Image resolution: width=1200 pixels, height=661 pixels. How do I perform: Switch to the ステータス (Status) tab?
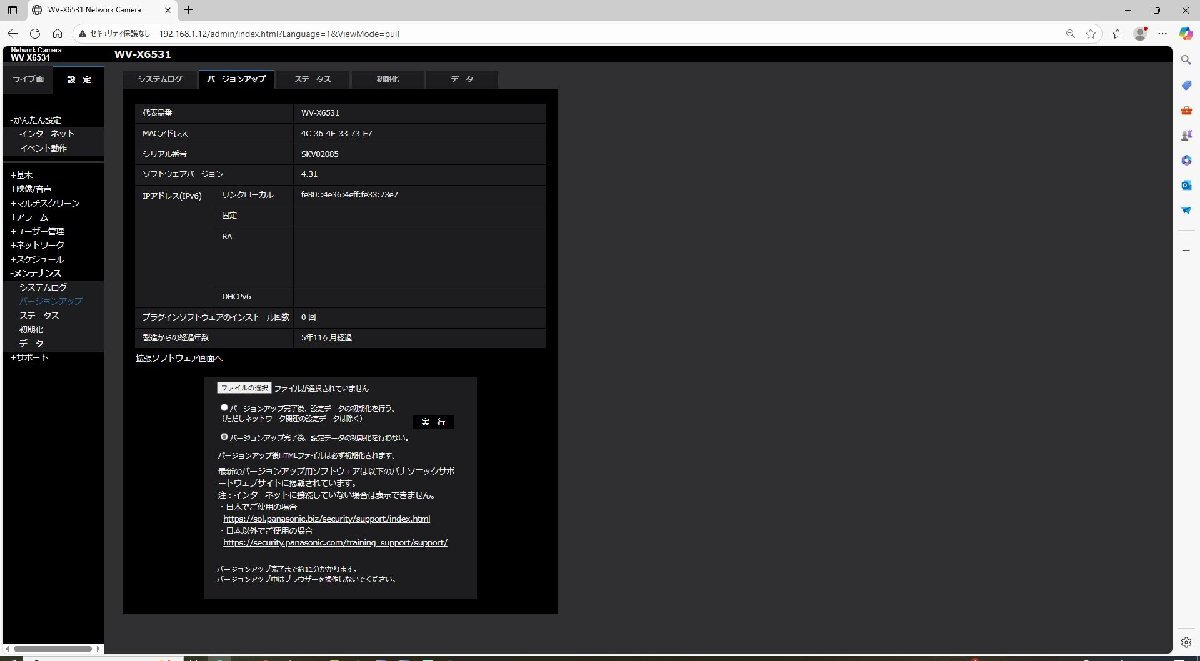click(x=313, y=79)
